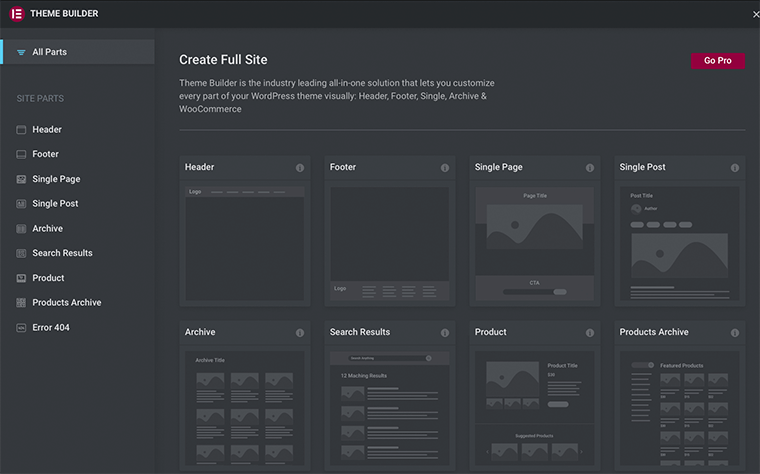Click info icon on Single Post card

click(x=735, y=168)
